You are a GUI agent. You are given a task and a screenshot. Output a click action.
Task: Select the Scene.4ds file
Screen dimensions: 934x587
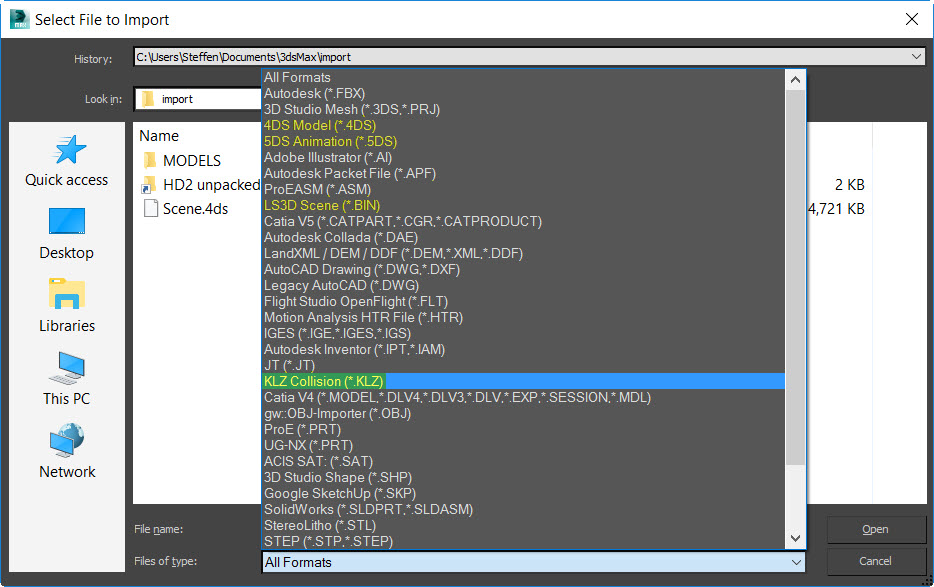(195, 209)
